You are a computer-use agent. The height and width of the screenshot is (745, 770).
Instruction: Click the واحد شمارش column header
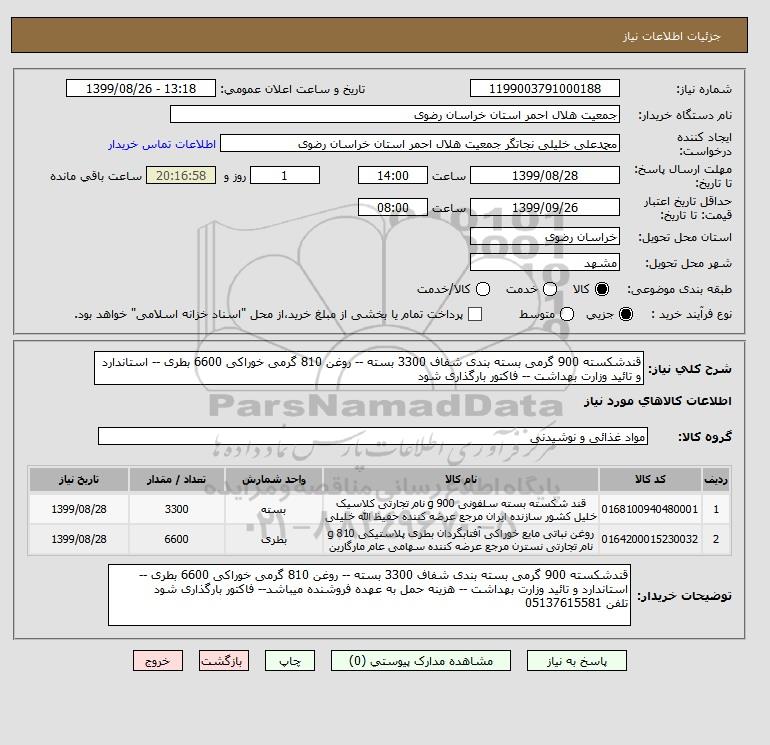(274, 479)
